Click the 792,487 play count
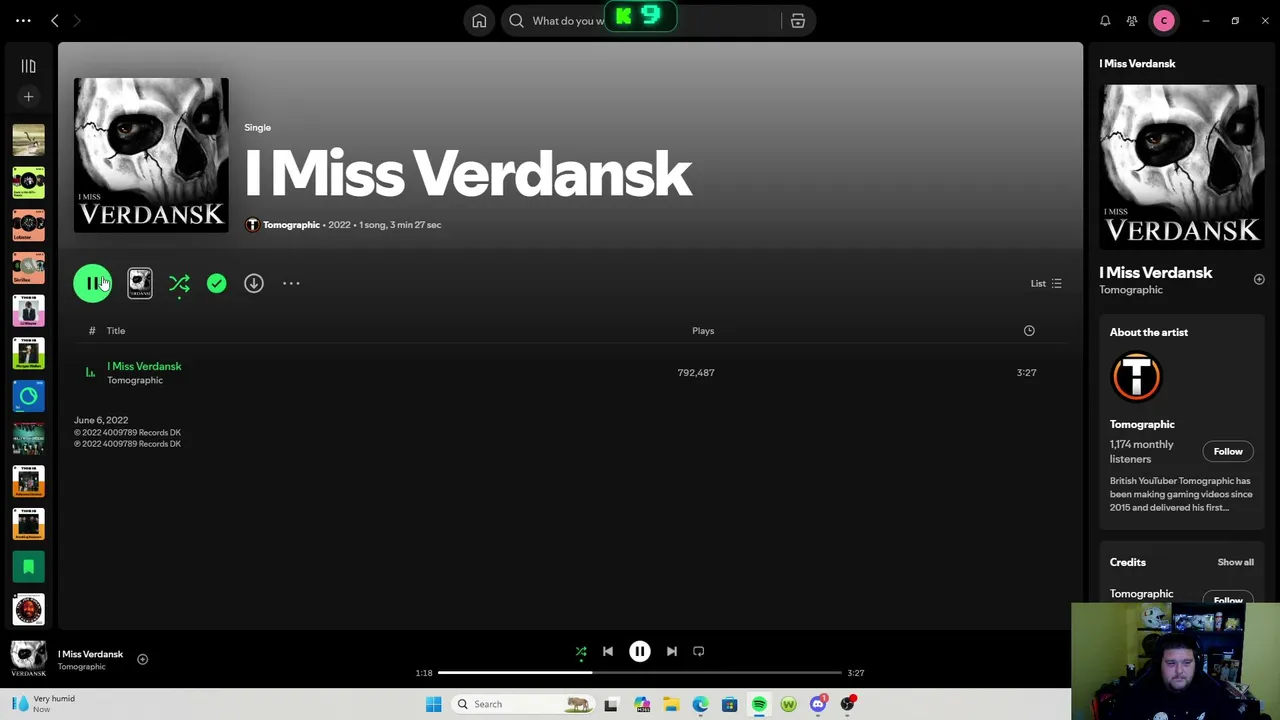The image size is (1280, 720). (696, 372)
